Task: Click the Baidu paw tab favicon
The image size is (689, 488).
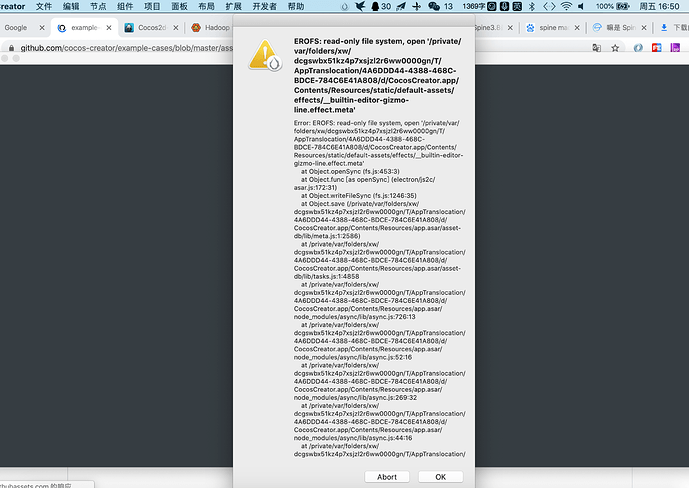Action: point(530,28)
